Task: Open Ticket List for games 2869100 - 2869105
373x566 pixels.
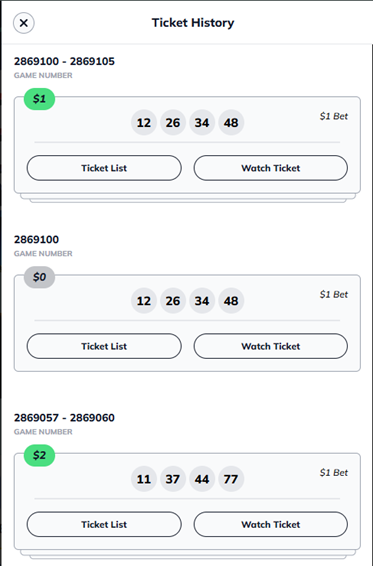Action: point(104,168)
